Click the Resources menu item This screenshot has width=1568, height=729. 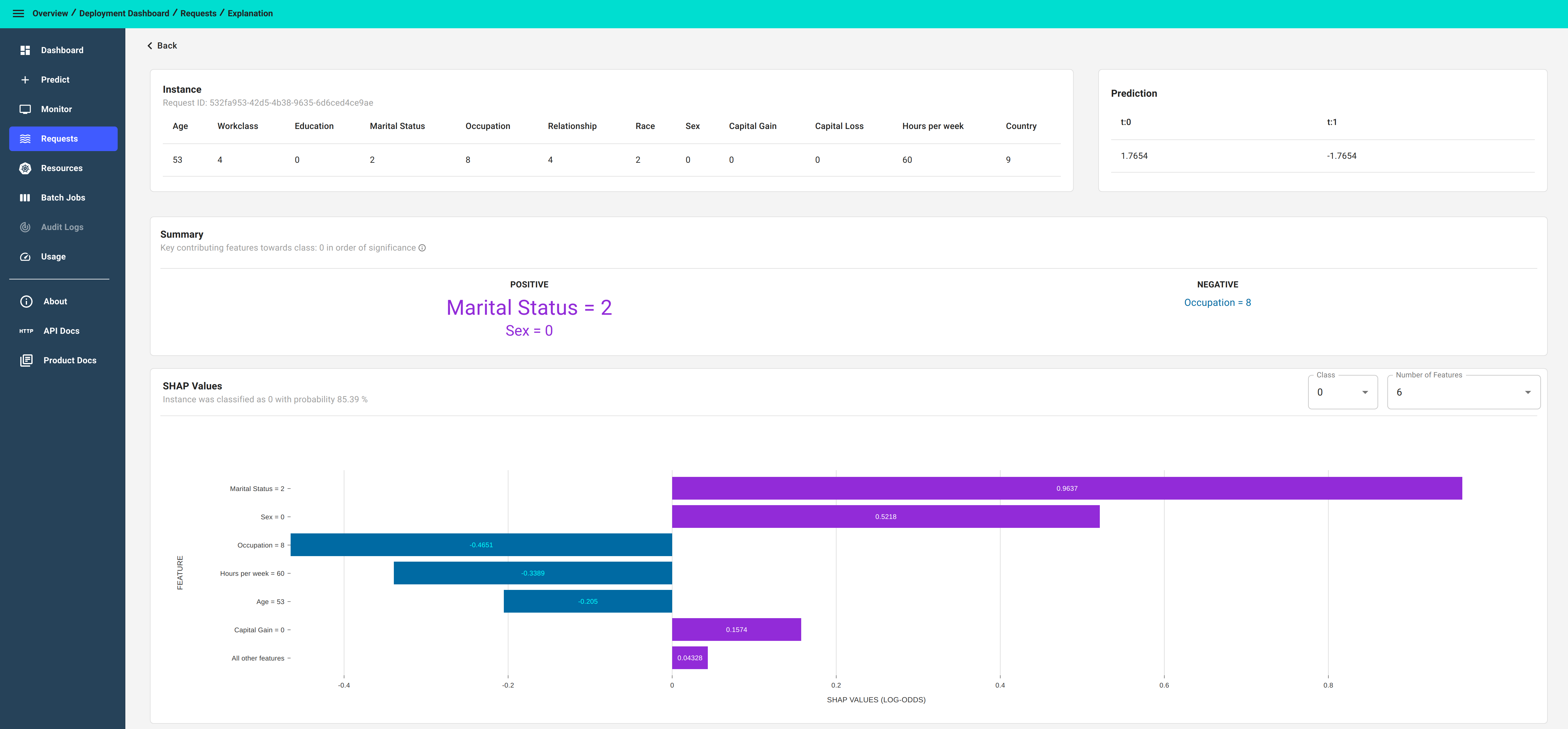62,167
